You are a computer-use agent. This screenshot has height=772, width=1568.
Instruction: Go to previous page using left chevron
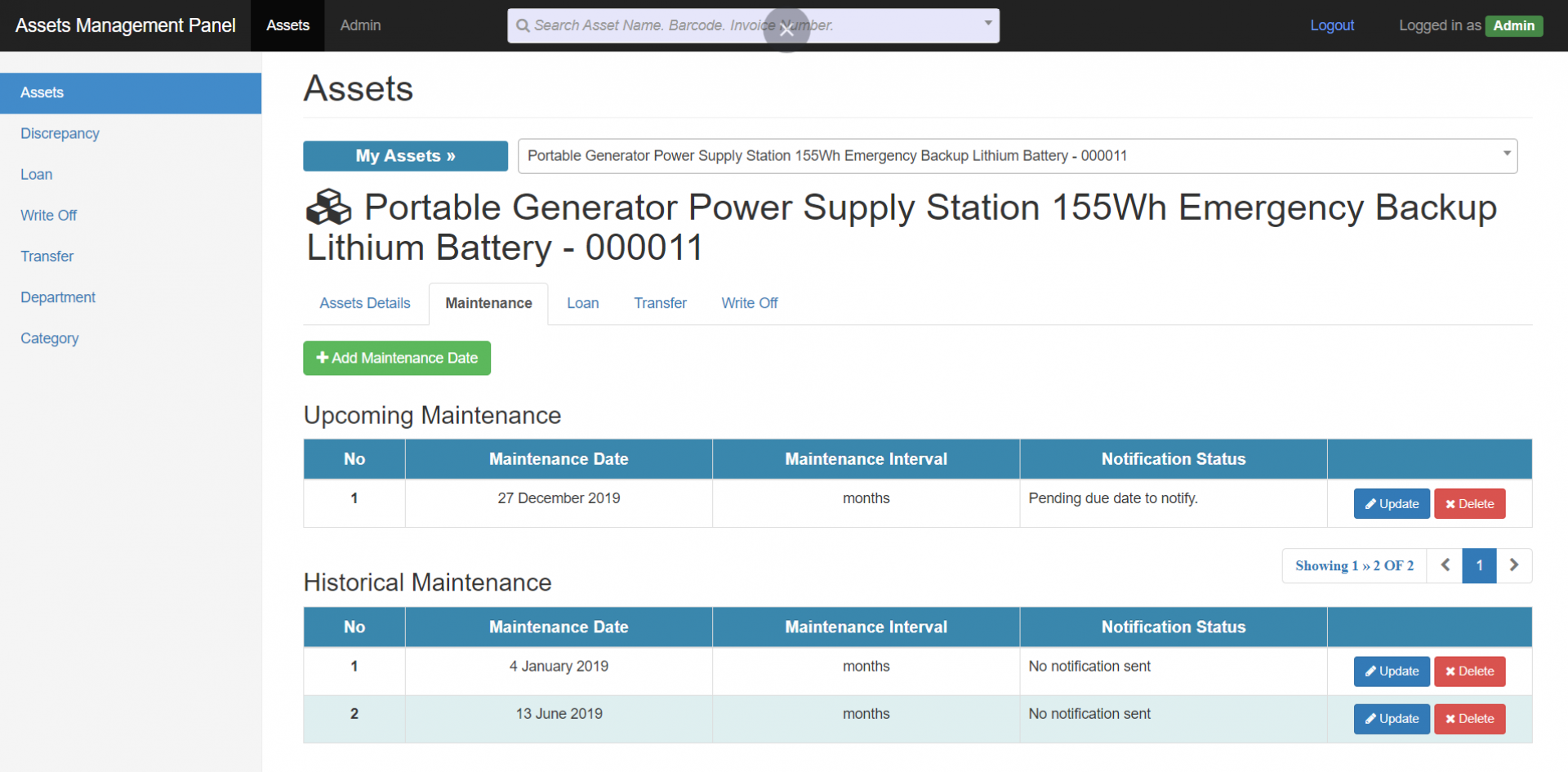1445,565
